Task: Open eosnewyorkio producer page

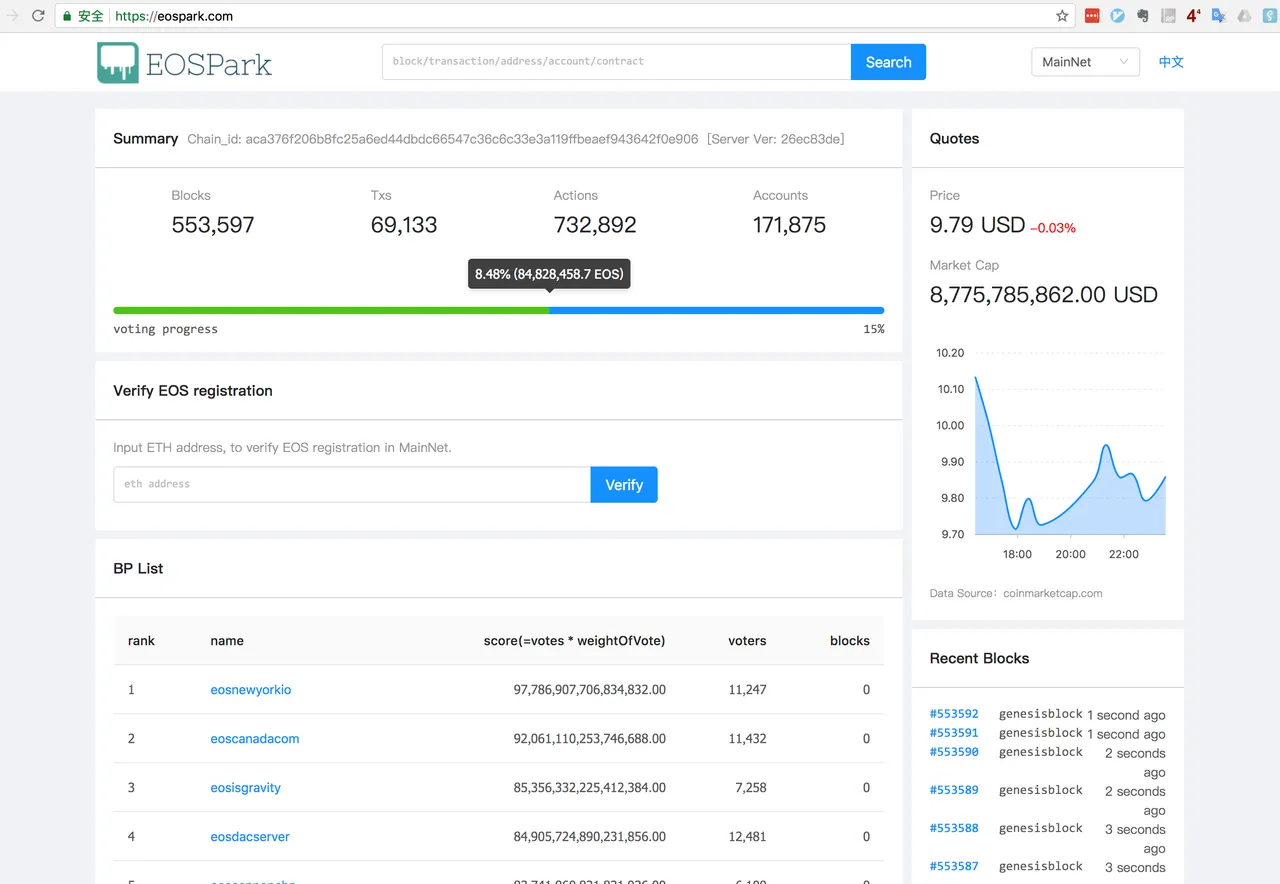Action: tap(251, 690)
